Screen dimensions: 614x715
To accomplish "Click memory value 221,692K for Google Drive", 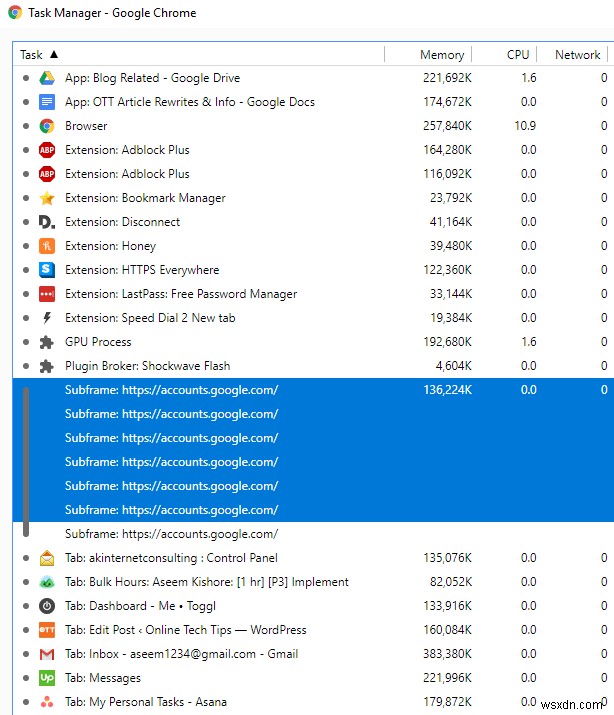I will tap(447, 78).
